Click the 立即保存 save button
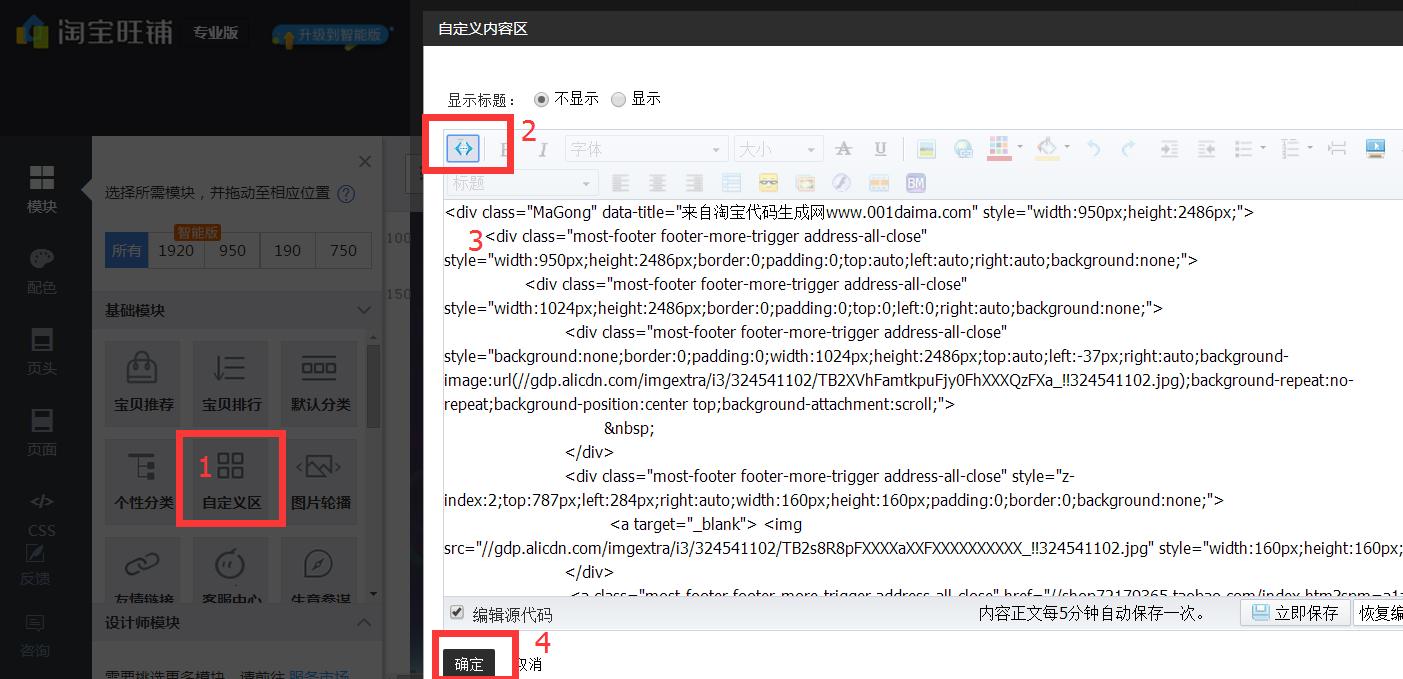Viewport: 1403px width, 679px height. [x=1295, y=612]
